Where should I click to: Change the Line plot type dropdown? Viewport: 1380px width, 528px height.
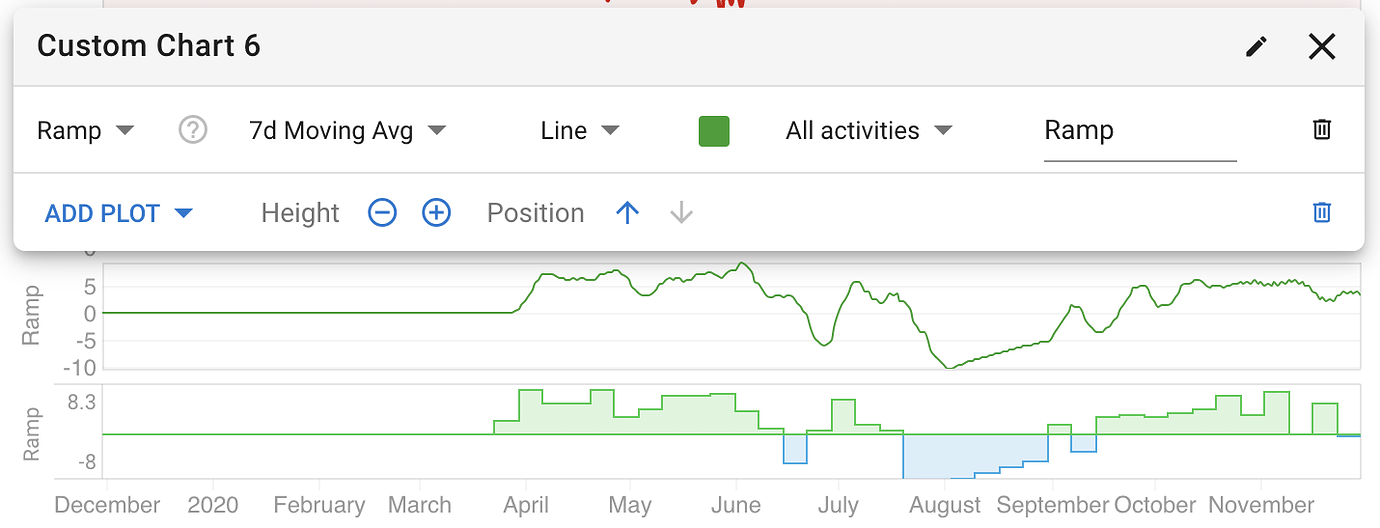coord(580,131)
